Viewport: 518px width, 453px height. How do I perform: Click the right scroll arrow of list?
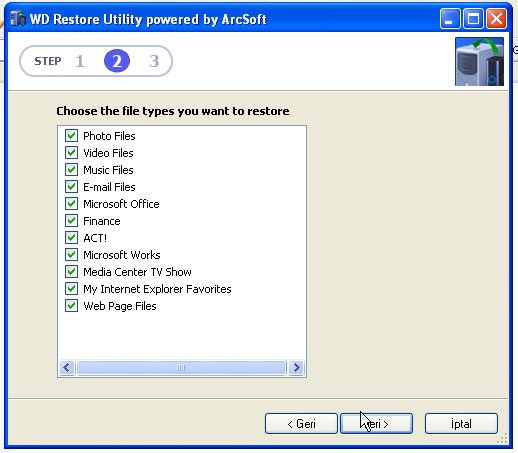[296, 368]
